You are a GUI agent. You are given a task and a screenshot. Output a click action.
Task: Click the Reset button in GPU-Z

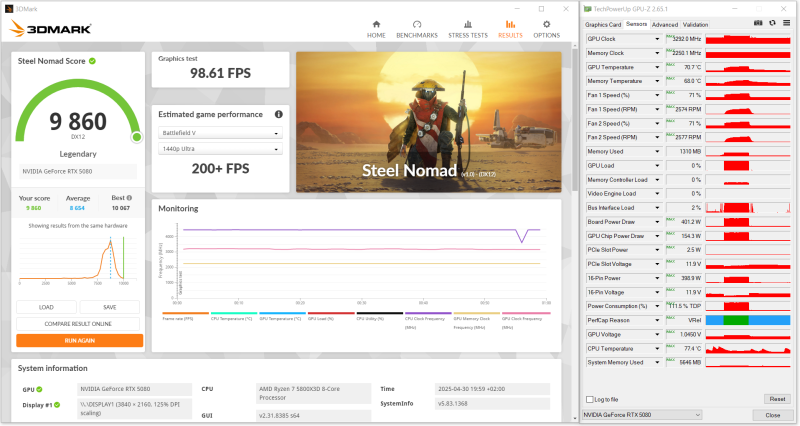coord(777,399)
